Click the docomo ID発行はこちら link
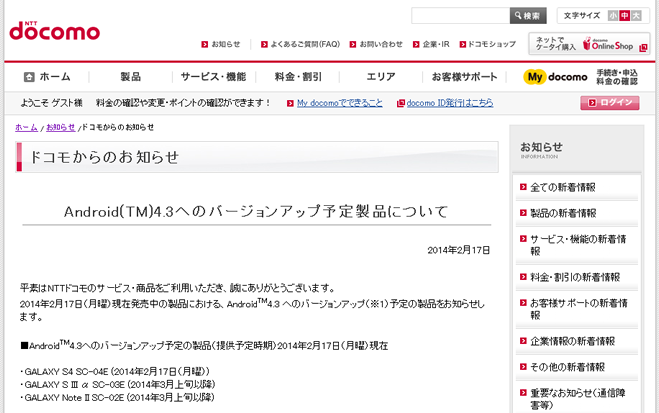This screenshot has width=659, height=413. point(450,103)
